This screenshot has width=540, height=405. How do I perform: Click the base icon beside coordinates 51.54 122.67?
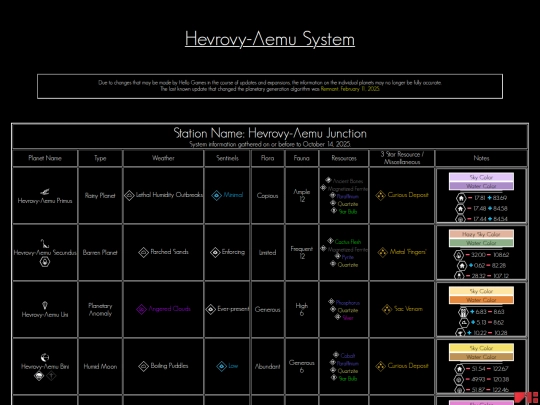459,369
